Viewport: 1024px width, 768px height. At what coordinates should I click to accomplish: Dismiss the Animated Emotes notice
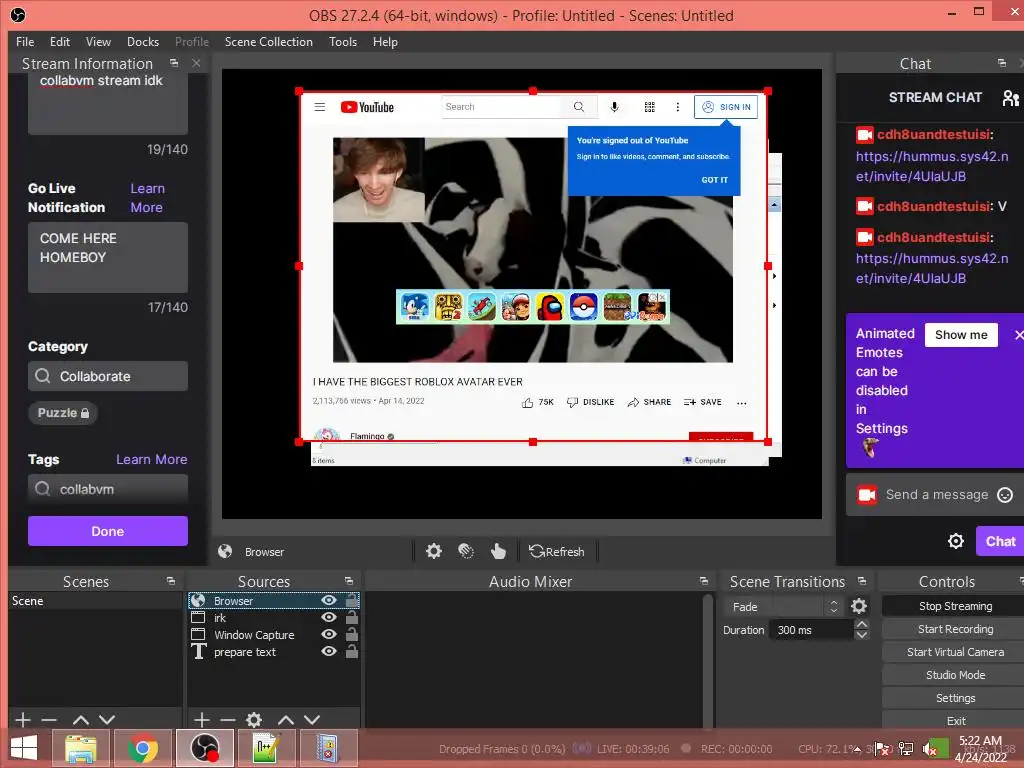1018,334
